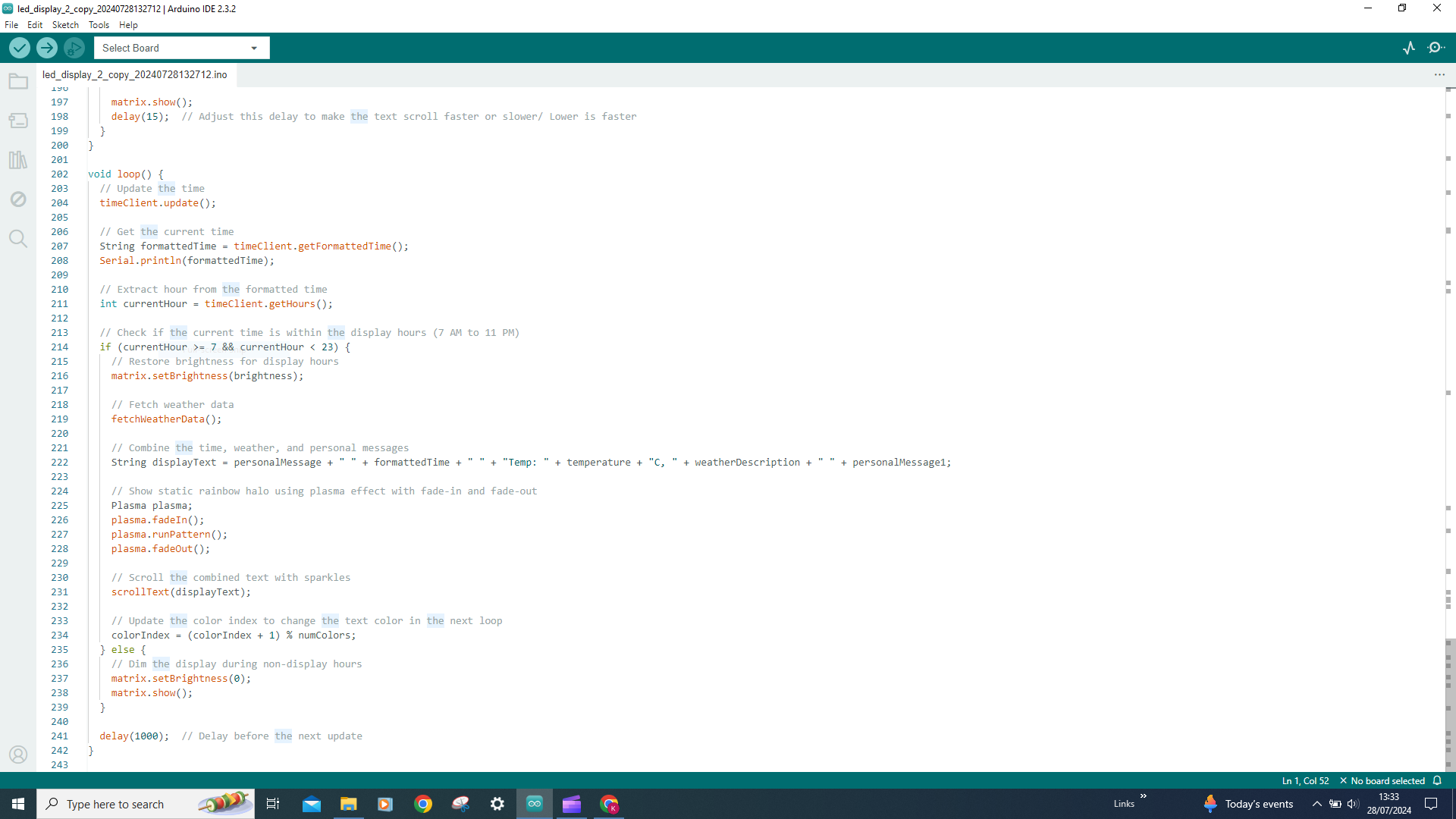The image size is (1456, 819).
Task: Open the Tools menu
Action: 99,25
